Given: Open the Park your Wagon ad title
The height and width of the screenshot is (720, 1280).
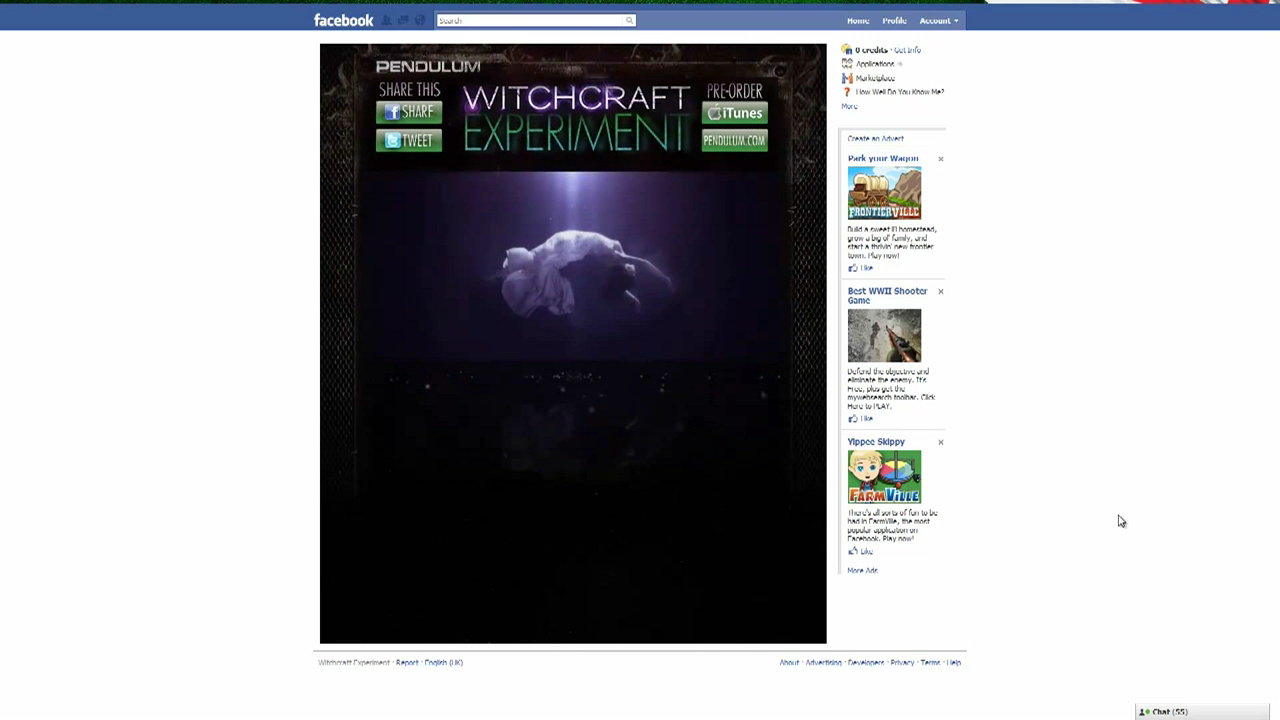Looking at the screenshot, I should tap(883, 159).
